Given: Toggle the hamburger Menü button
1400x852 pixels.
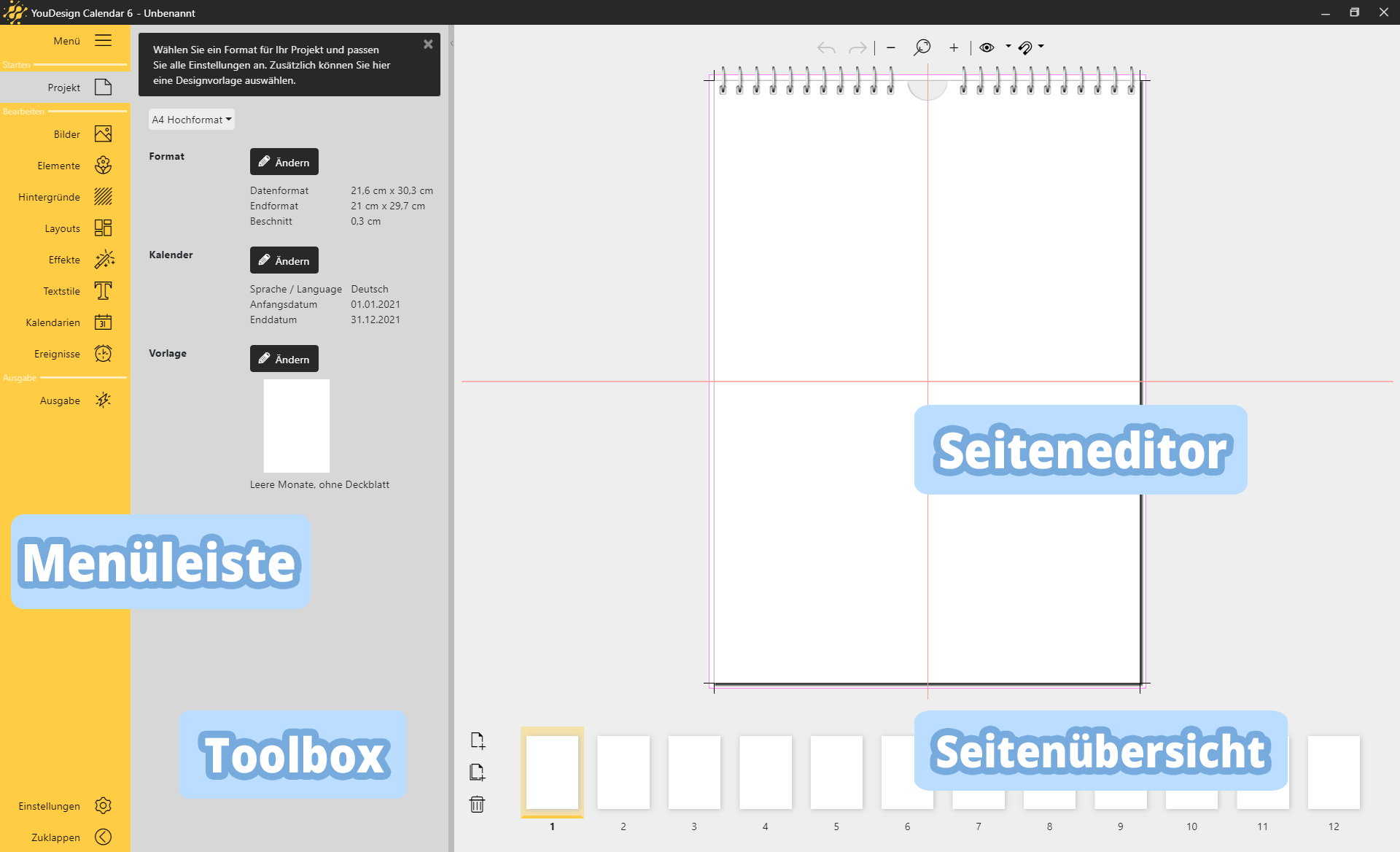Looking at the screenshot, I should coord(103,41).
